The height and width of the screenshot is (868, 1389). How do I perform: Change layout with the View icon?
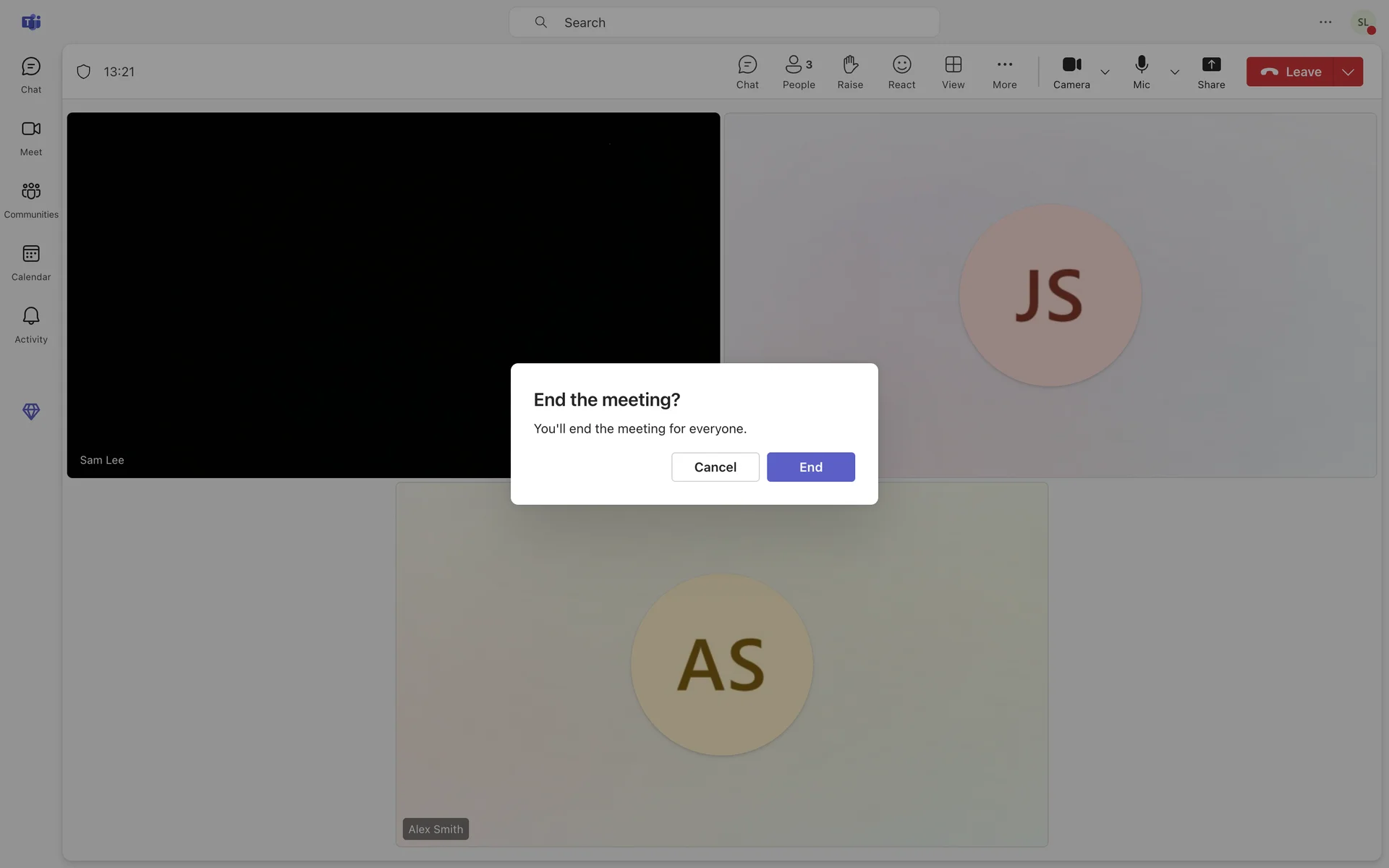[953, 72]
